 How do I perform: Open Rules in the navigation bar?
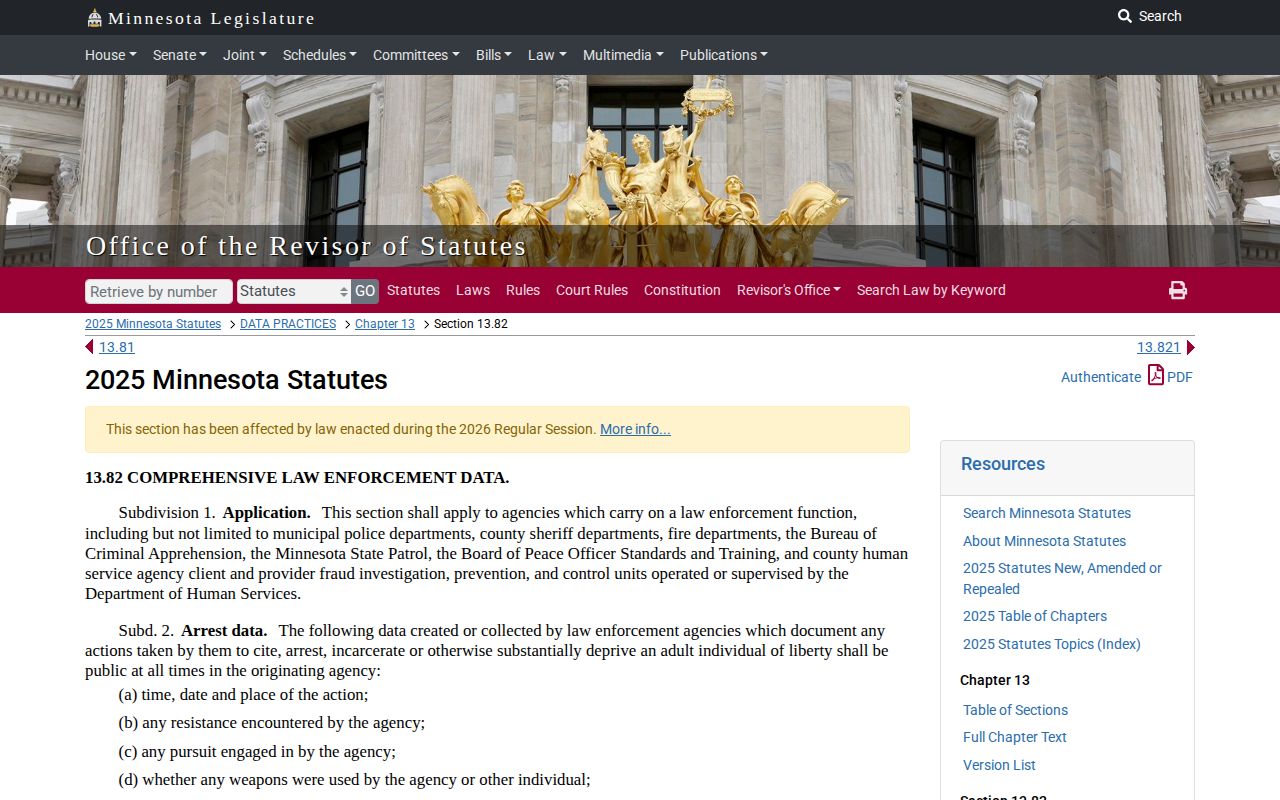click(523, 290)
